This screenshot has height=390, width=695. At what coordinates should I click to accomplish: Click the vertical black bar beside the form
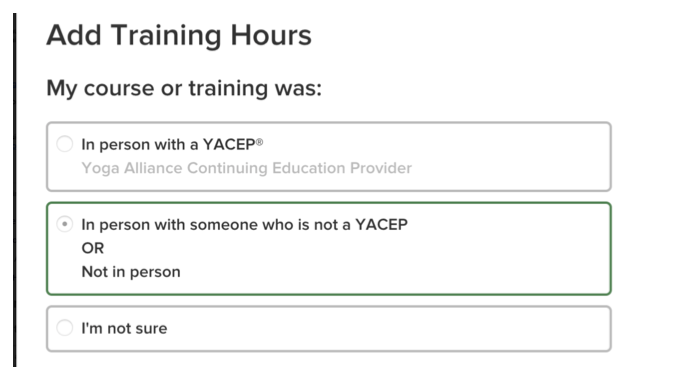[x=15, y=190]
